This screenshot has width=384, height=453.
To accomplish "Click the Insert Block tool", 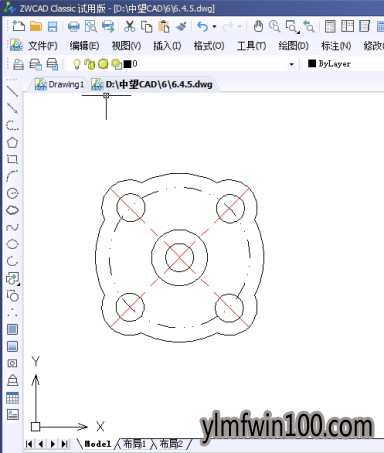I will click(x=13, y=279).
